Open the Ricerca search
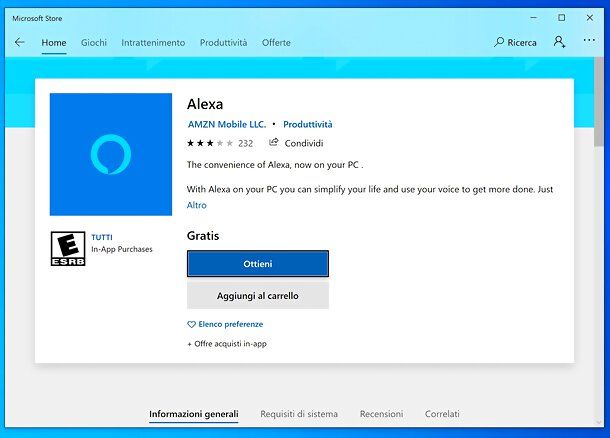 (x=515, y=42)
